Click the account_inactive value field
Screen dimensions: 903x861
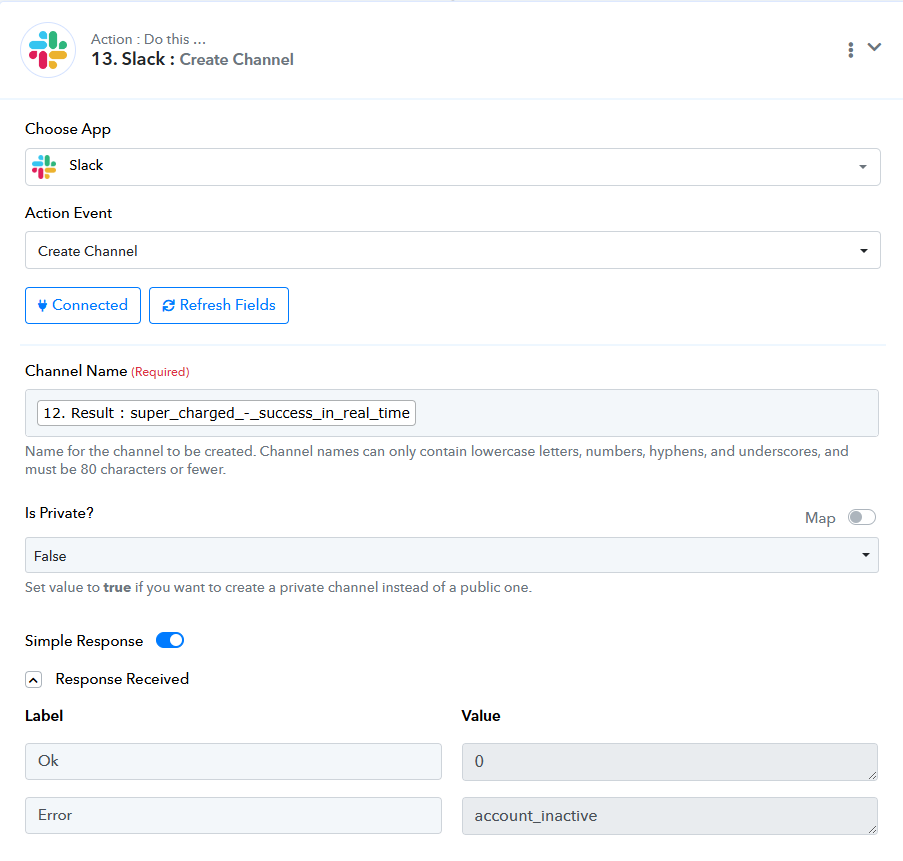pos(670,816)
